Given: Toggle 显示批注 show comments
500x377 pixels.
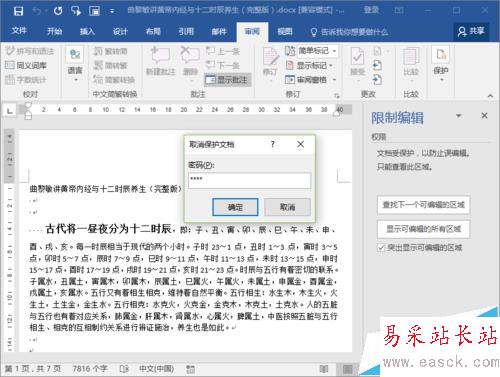Looking at the screenshot, I should tap(227, 80).
